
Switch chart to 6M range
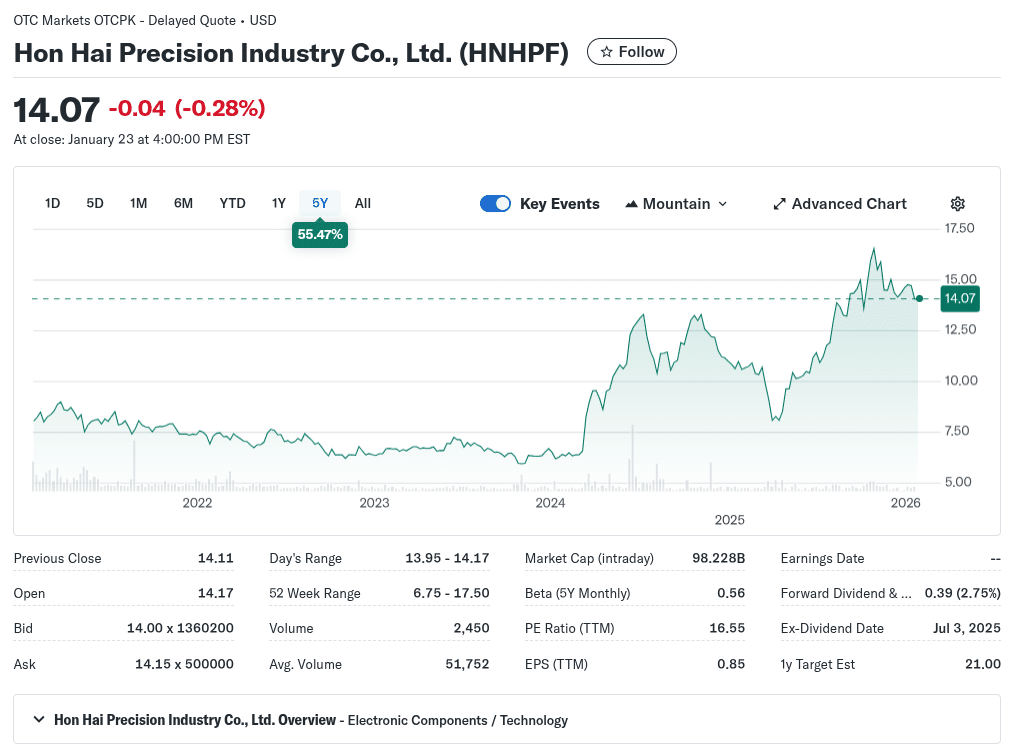(183, 203)
